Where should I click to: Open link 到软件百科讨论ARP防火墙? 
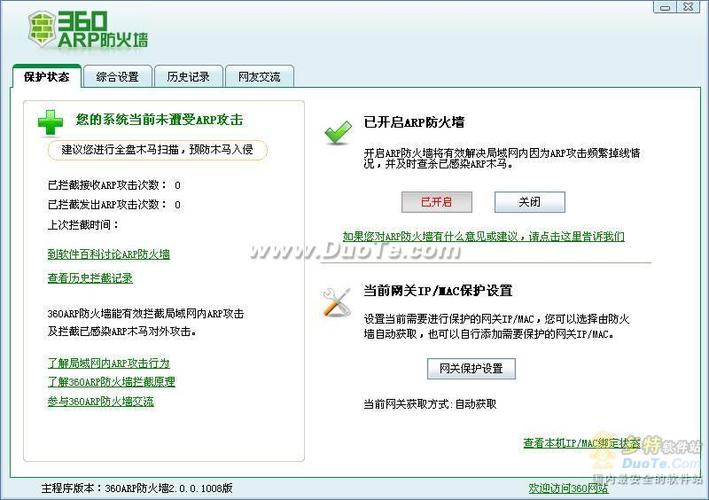pos(109,254)
